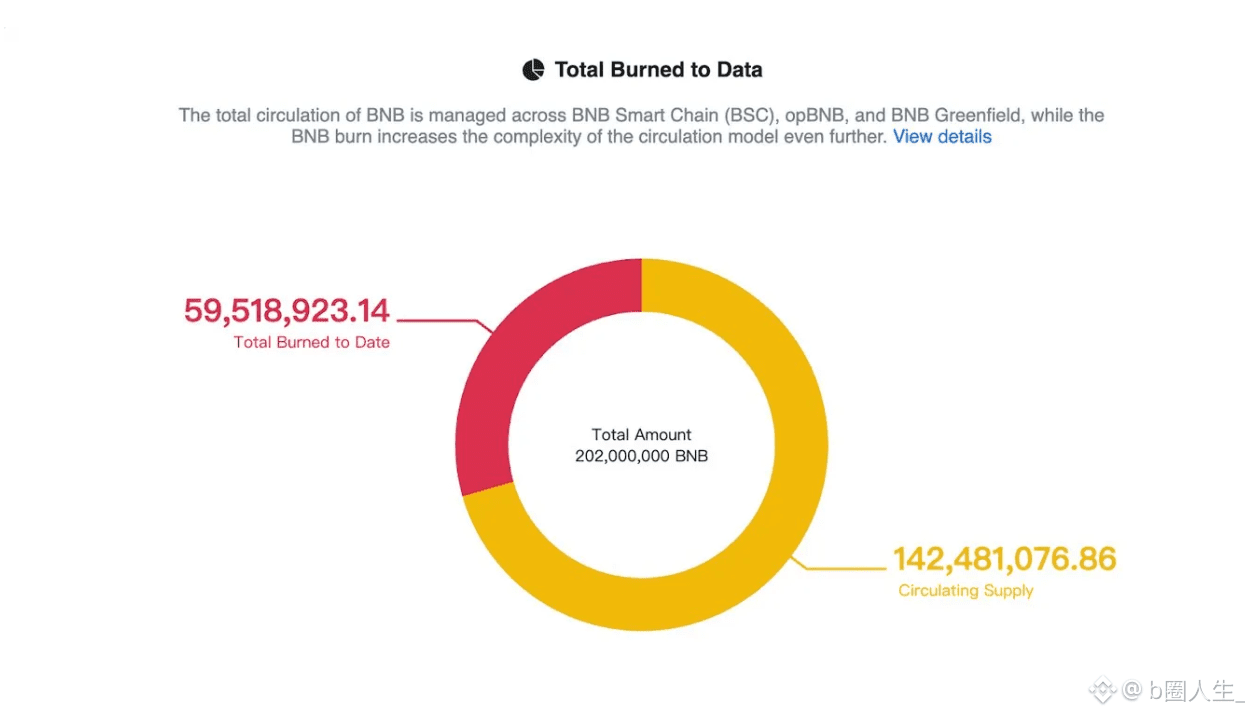The height and width of the screenshot is (716, 1253).
Task: Click the Total Burned to Date label
Action: 312,342
